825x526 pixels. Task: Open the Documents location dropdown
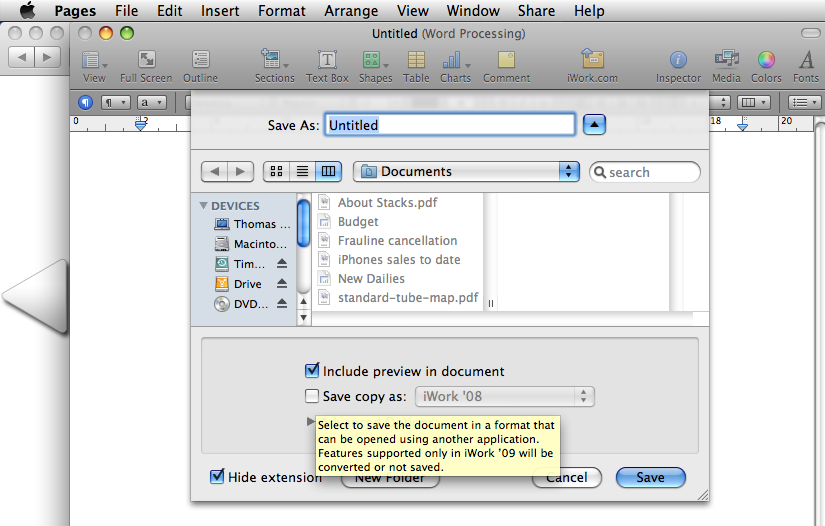(466, 171)
